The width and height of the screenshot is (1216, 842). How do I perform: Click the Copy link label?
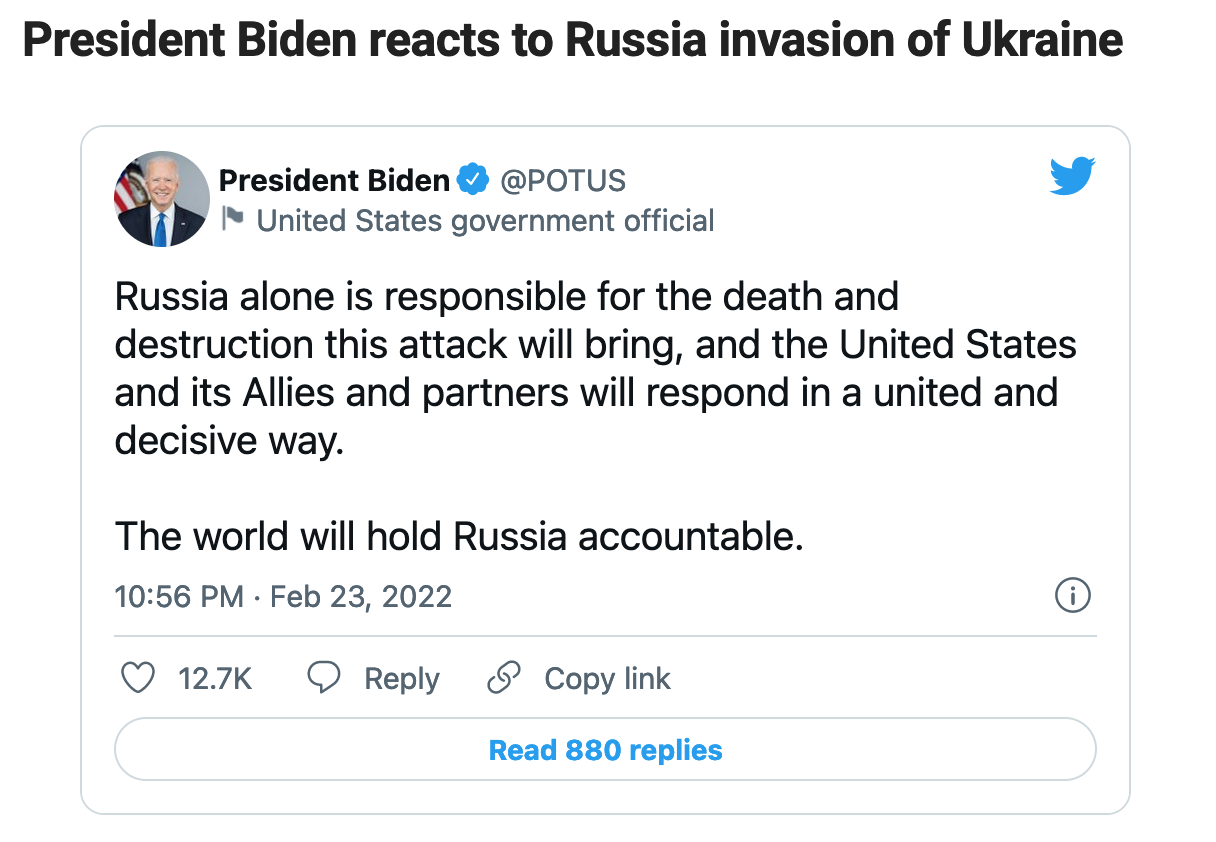(x=607, y=679)
